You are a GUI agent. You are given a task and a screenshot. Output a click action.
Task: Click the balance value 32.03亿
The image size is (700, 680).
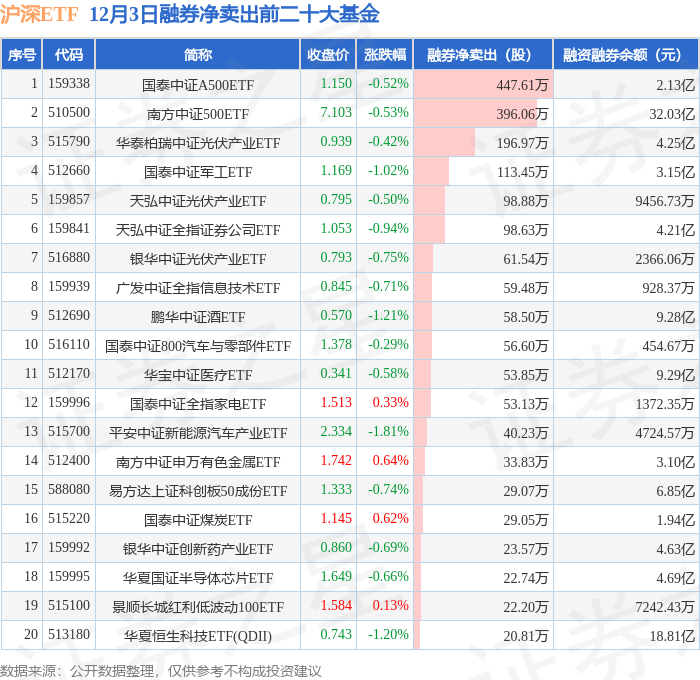coord(671,114)
